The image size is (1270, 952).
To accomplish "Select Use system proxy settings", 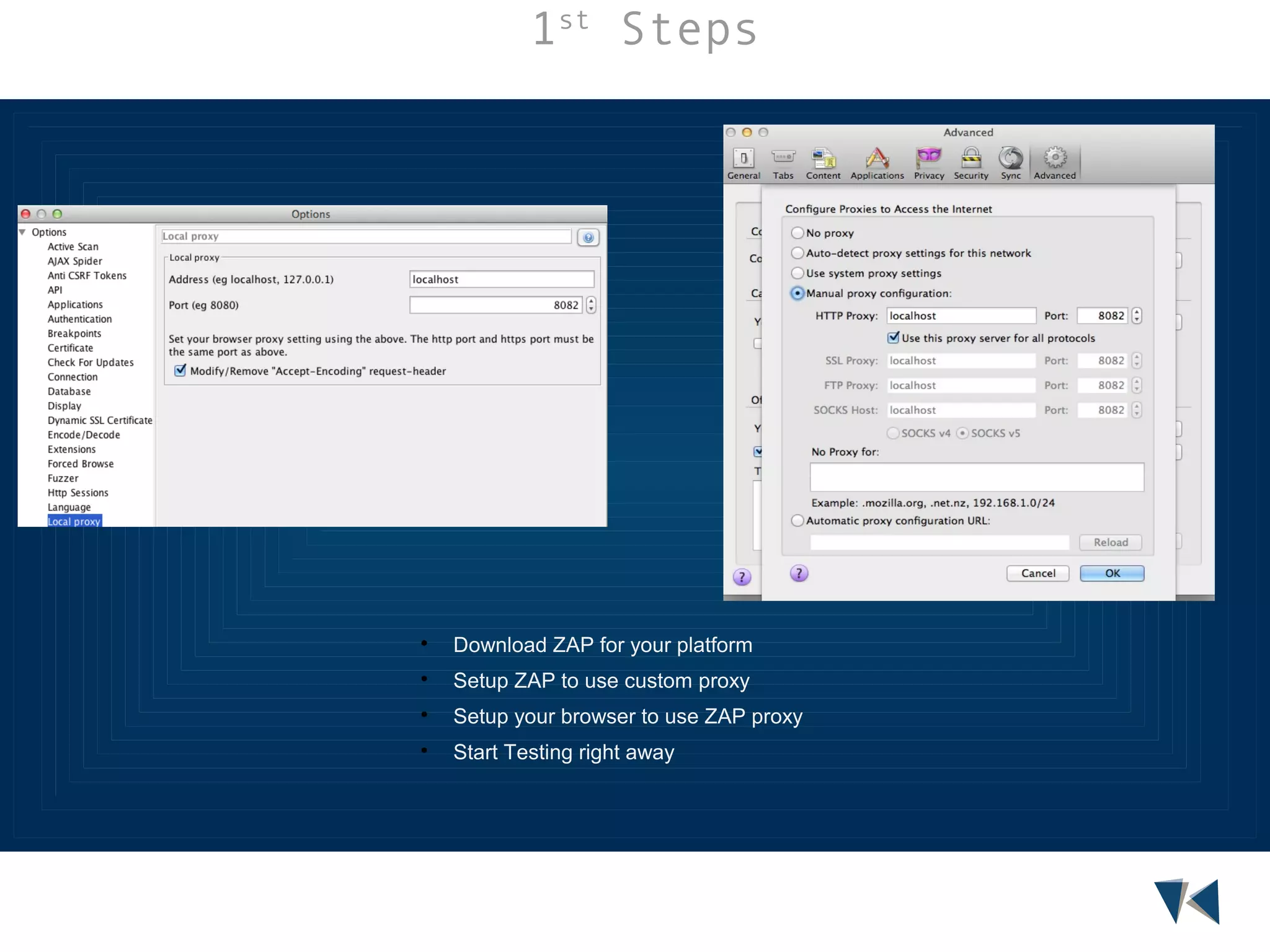I will point(797,273).
